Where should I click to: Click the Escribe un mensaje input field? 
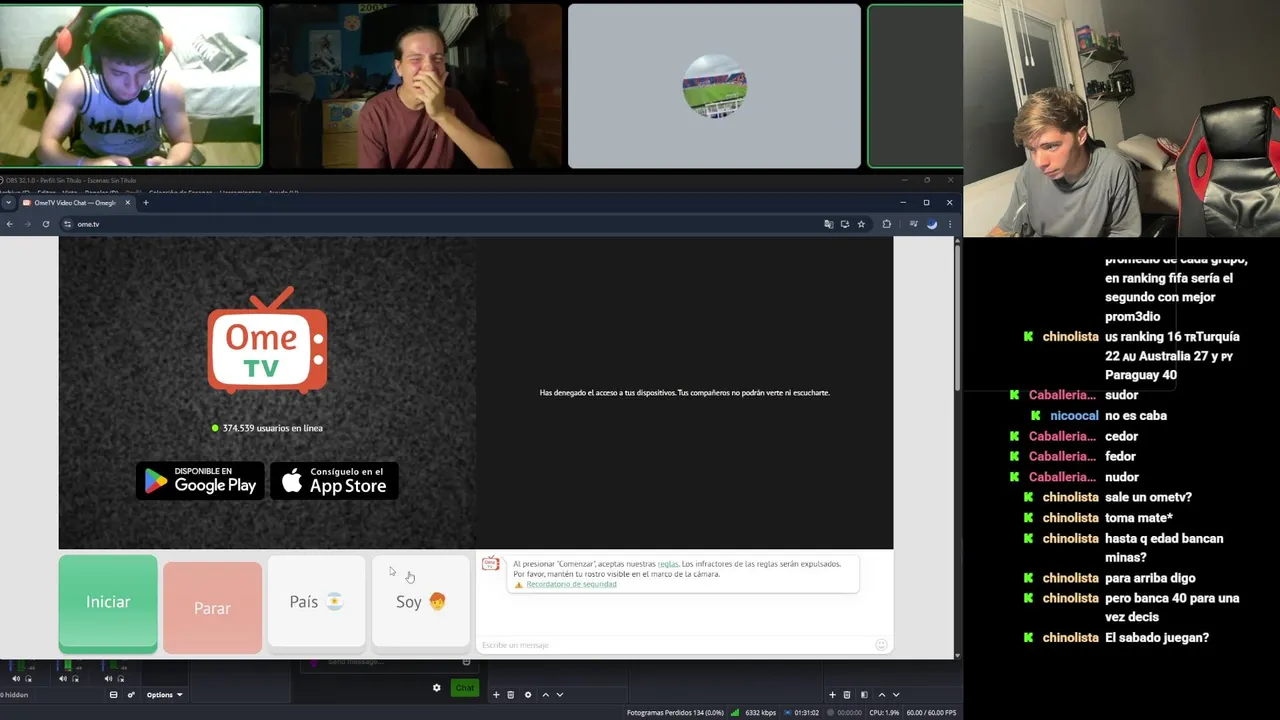tap(675, 645)
